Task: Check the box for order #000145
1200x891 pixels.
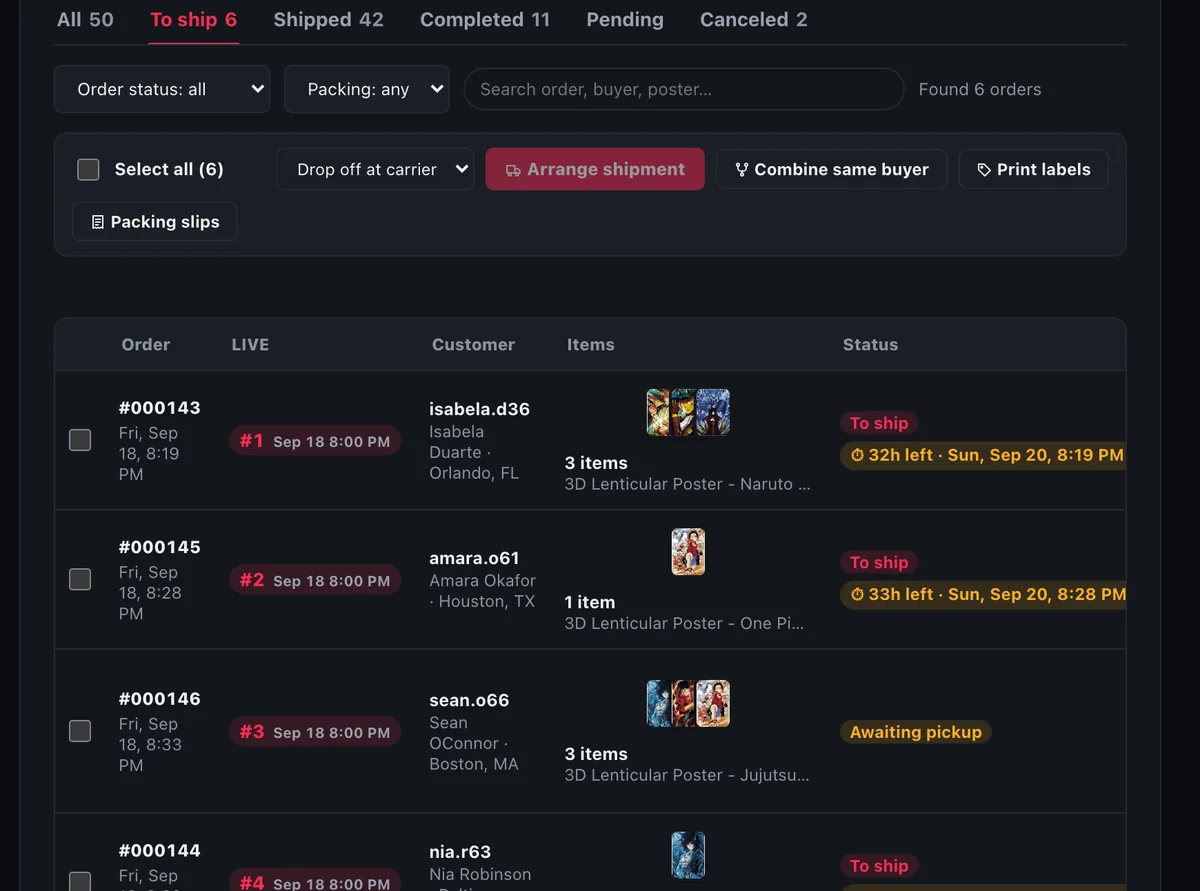Action: [x=80, y=579]
